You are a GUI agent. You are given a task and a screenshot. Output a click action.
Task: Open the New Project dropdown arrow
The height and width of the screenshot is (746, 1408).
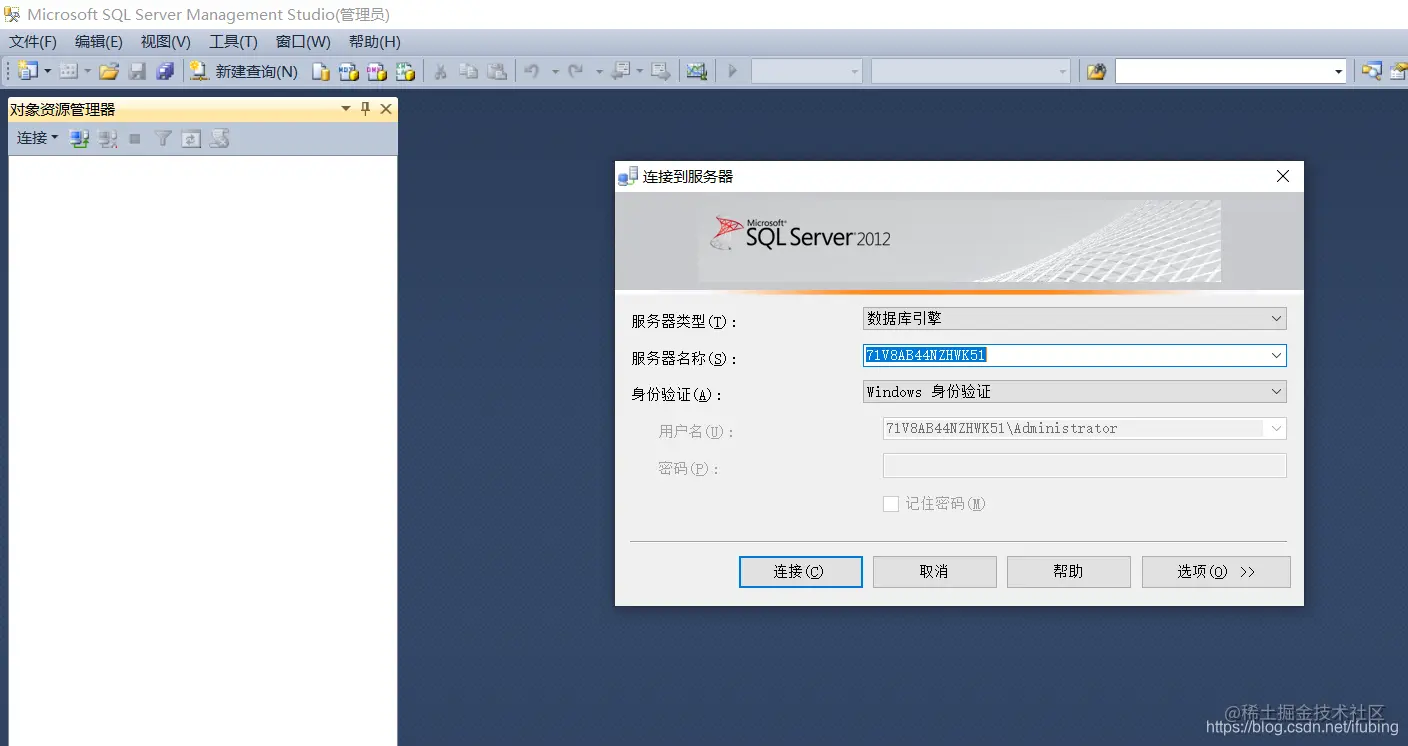[47, 71]
